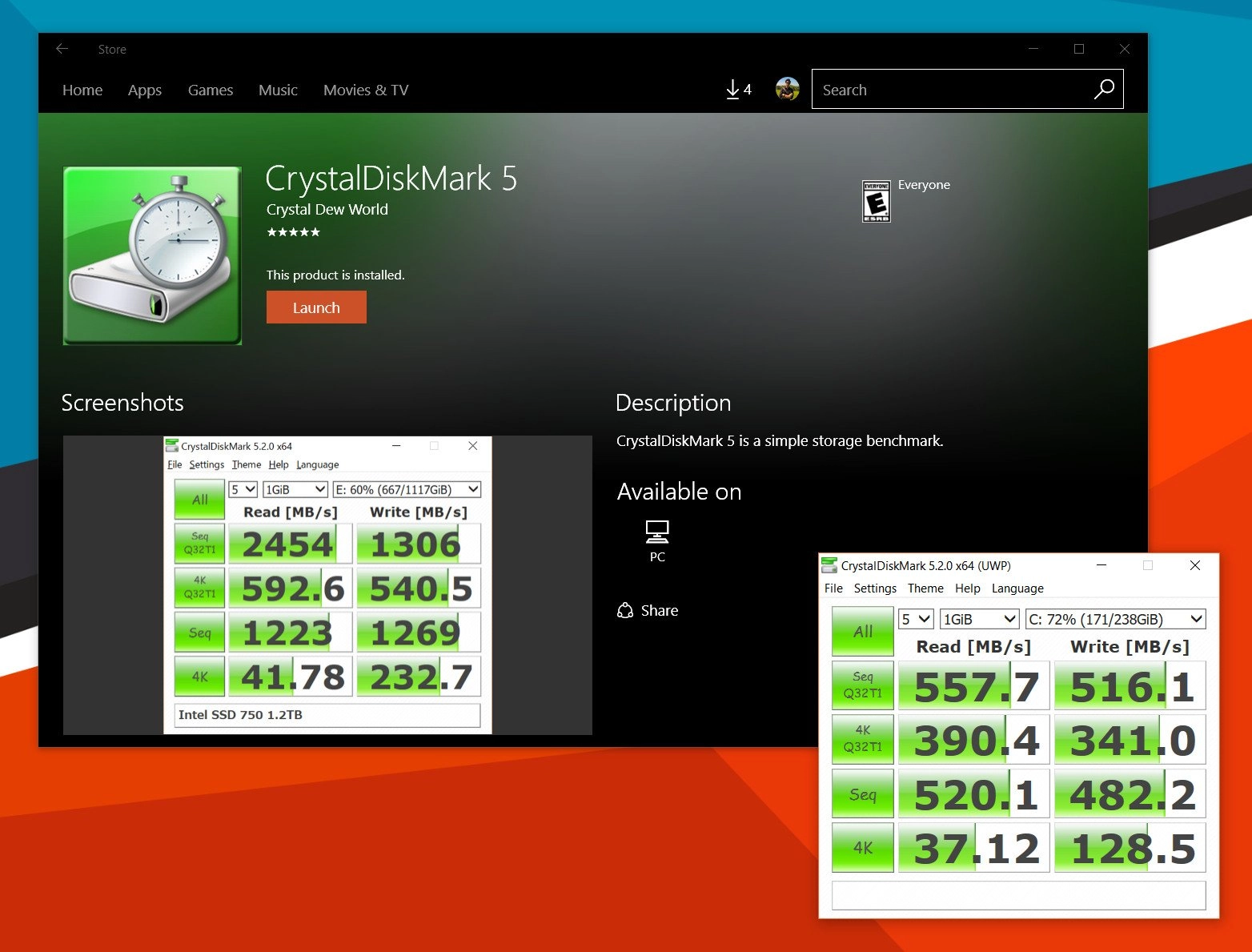Click the Crystal Dew World publisher link
Viewport: 1252px width, 952px height.
(327, 210)
